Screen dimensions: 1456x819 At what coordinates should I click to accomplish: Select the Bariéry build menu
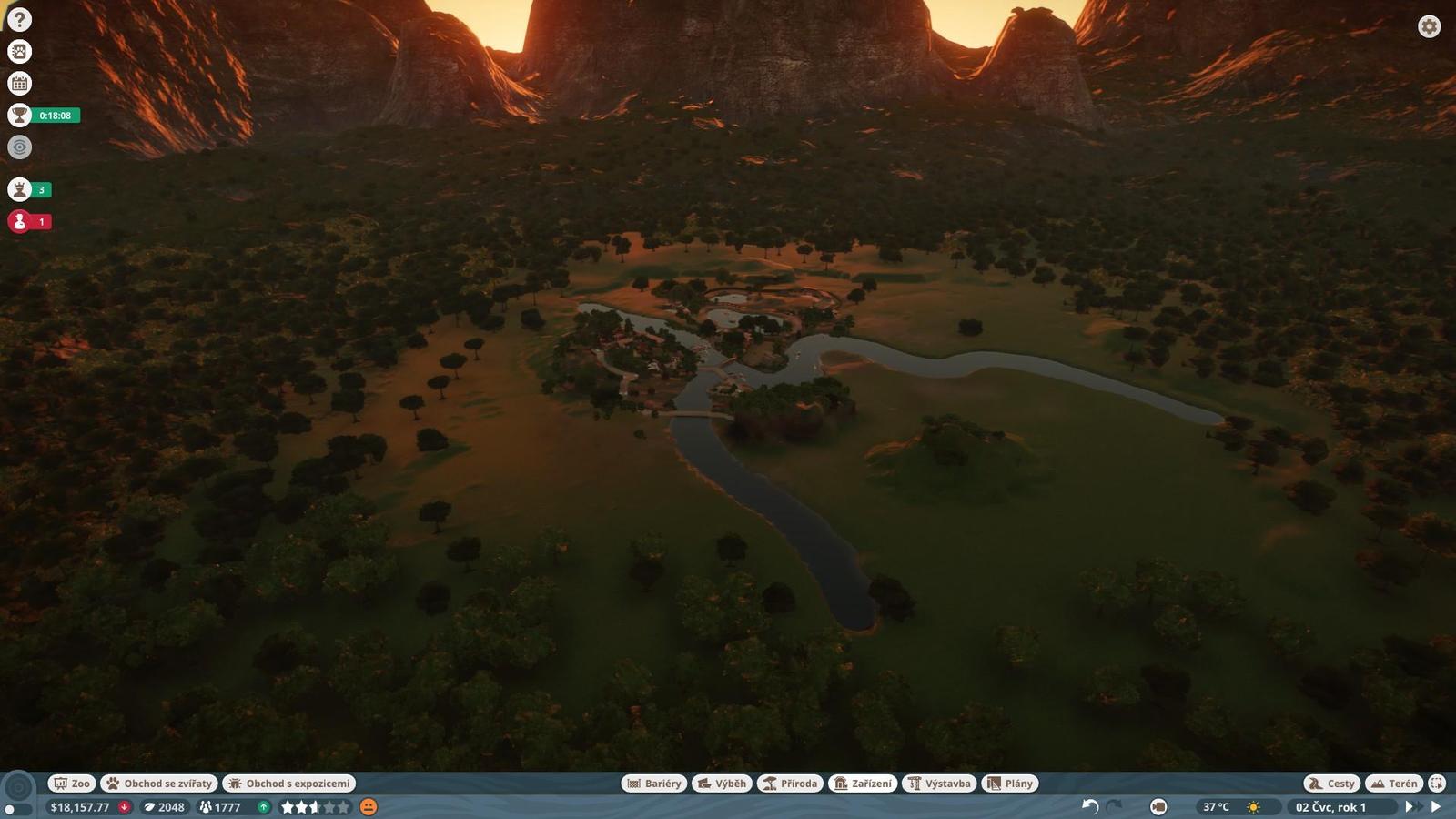[x=653, y=784]
